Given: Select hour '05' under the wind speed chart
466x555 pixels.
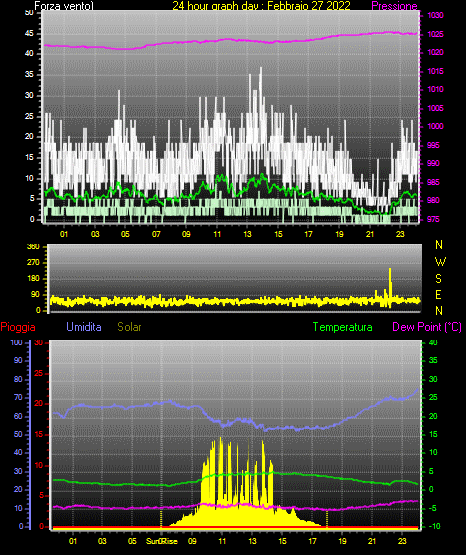Looking at the screenshot, I should [x=125, y=234].
